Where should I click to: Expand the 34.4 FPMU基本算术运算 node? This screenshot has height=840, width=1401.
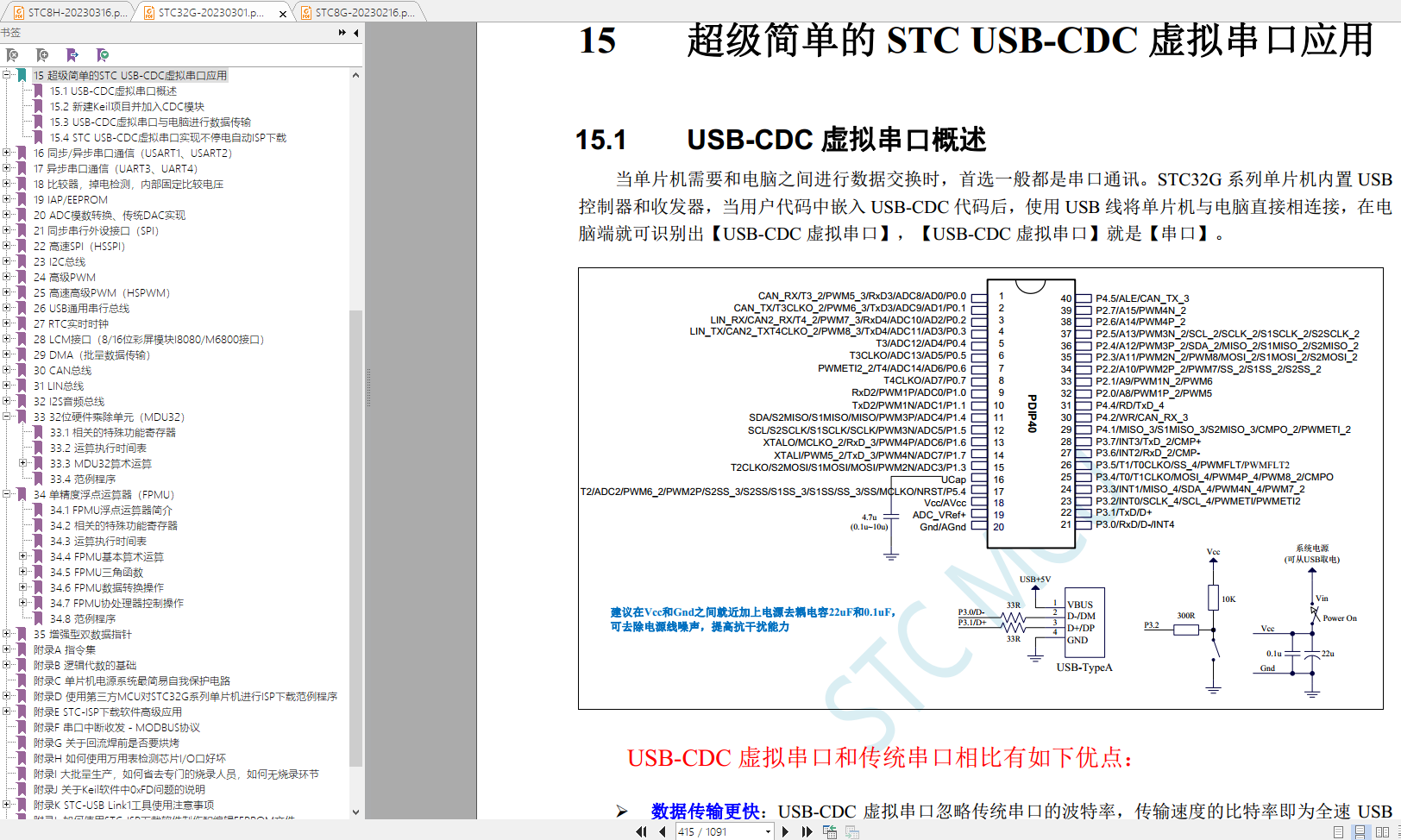point(23,556)
